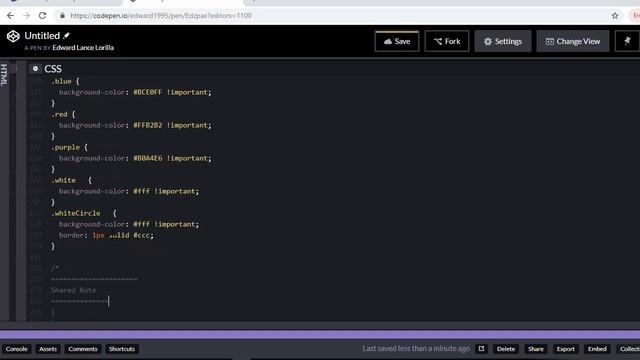
Task: Click the .purple selector line
Action: tap(69, 147)
